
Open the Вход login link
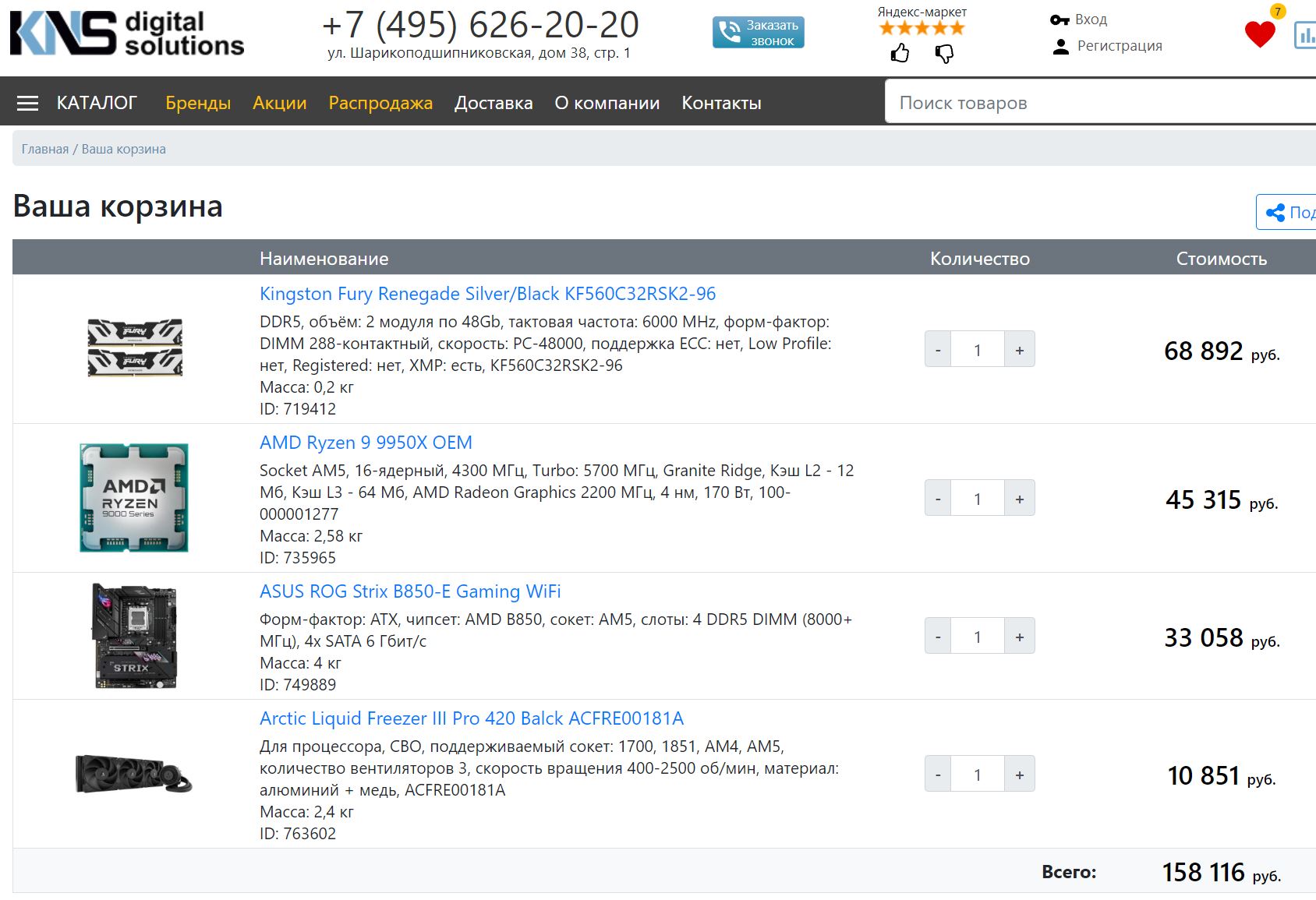(x=1091, y=19)
